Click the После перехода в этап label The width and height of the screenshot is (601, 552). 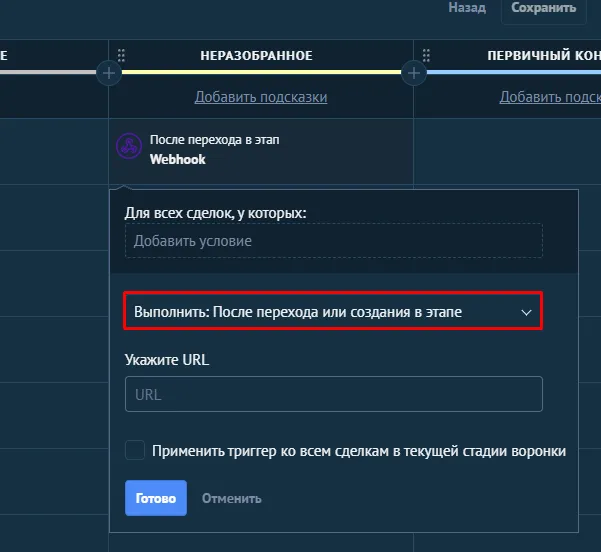coord(215,140)
